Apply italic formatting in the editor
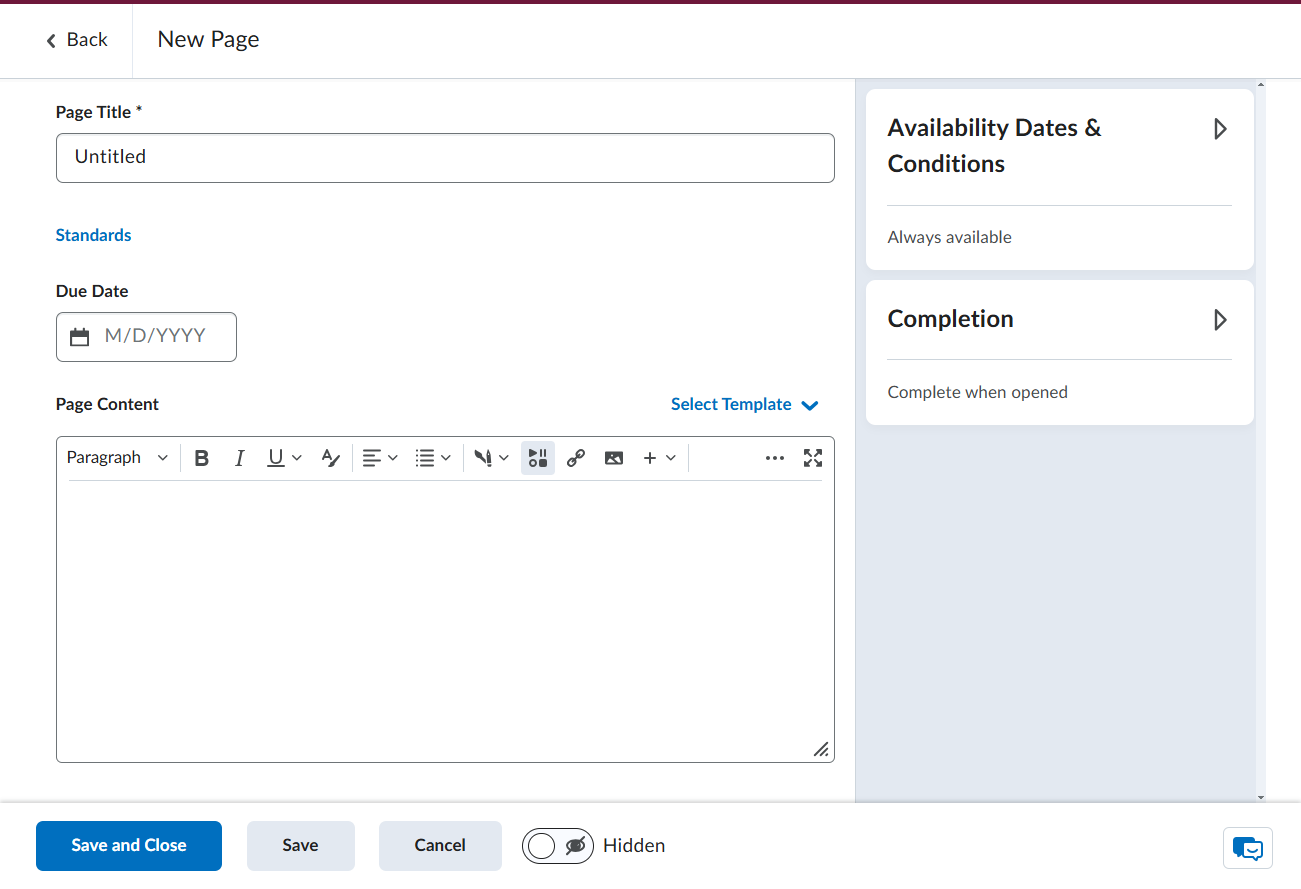 pyautogui.click(x=239, y=458)
